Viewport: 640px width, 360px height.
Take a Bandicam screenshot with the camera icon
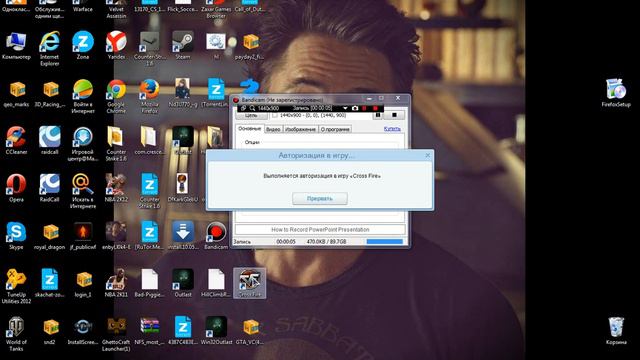355,108
